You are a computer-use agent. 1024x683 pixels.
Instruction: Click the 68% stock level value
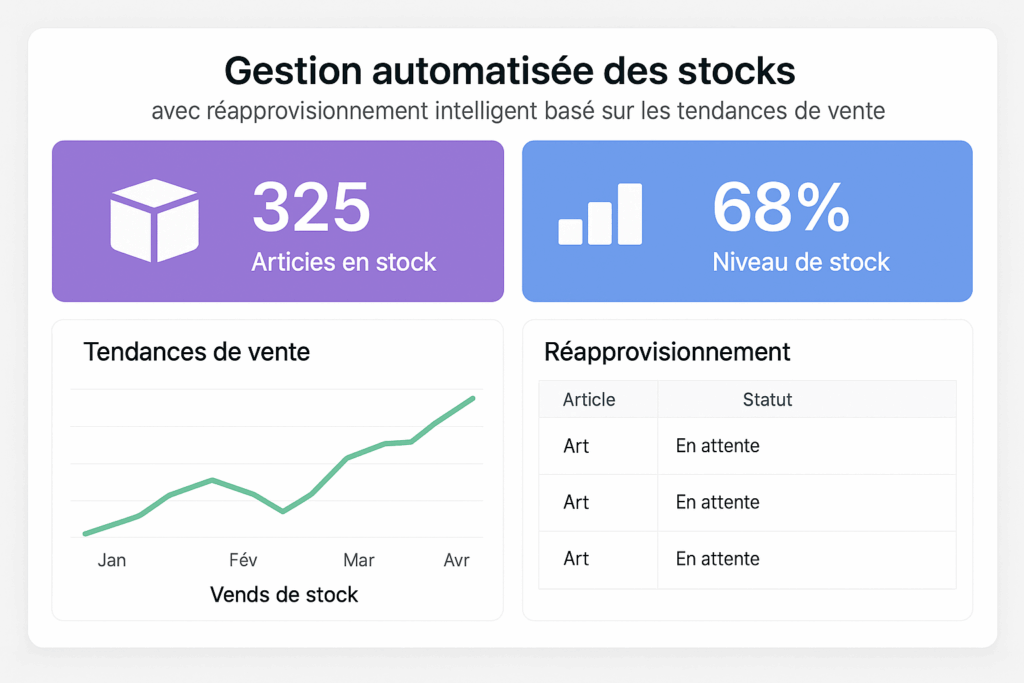coord(781,207)
